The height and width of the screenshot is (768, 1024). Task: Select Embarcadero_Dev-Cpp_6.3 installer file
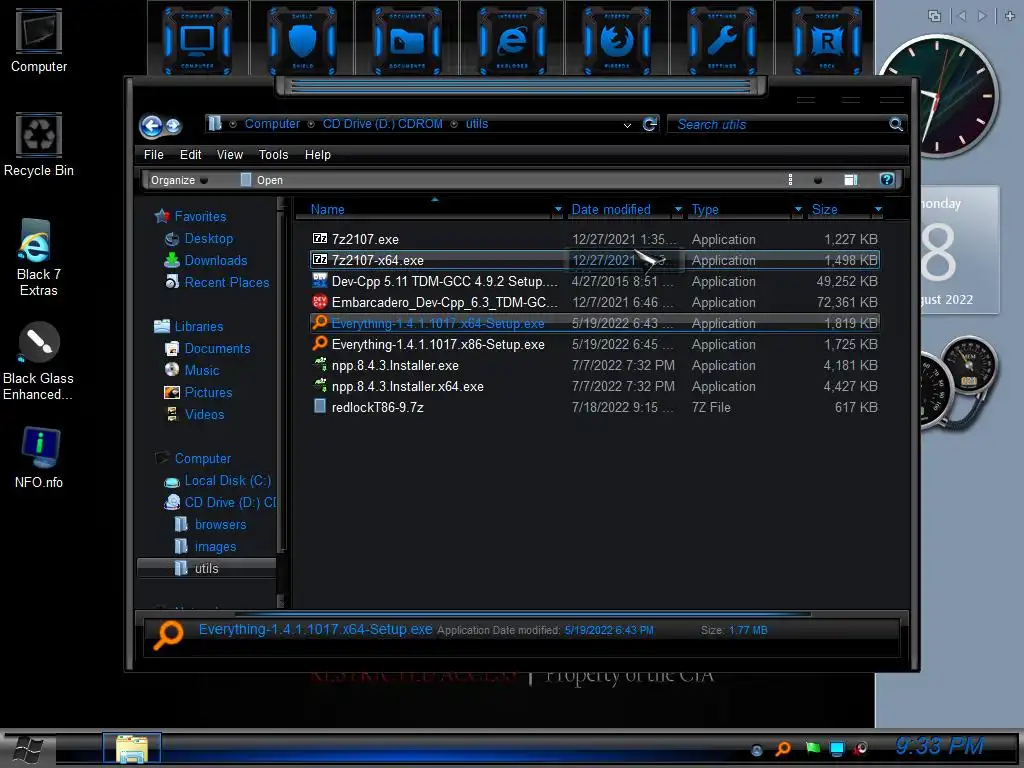click(594, 302)
